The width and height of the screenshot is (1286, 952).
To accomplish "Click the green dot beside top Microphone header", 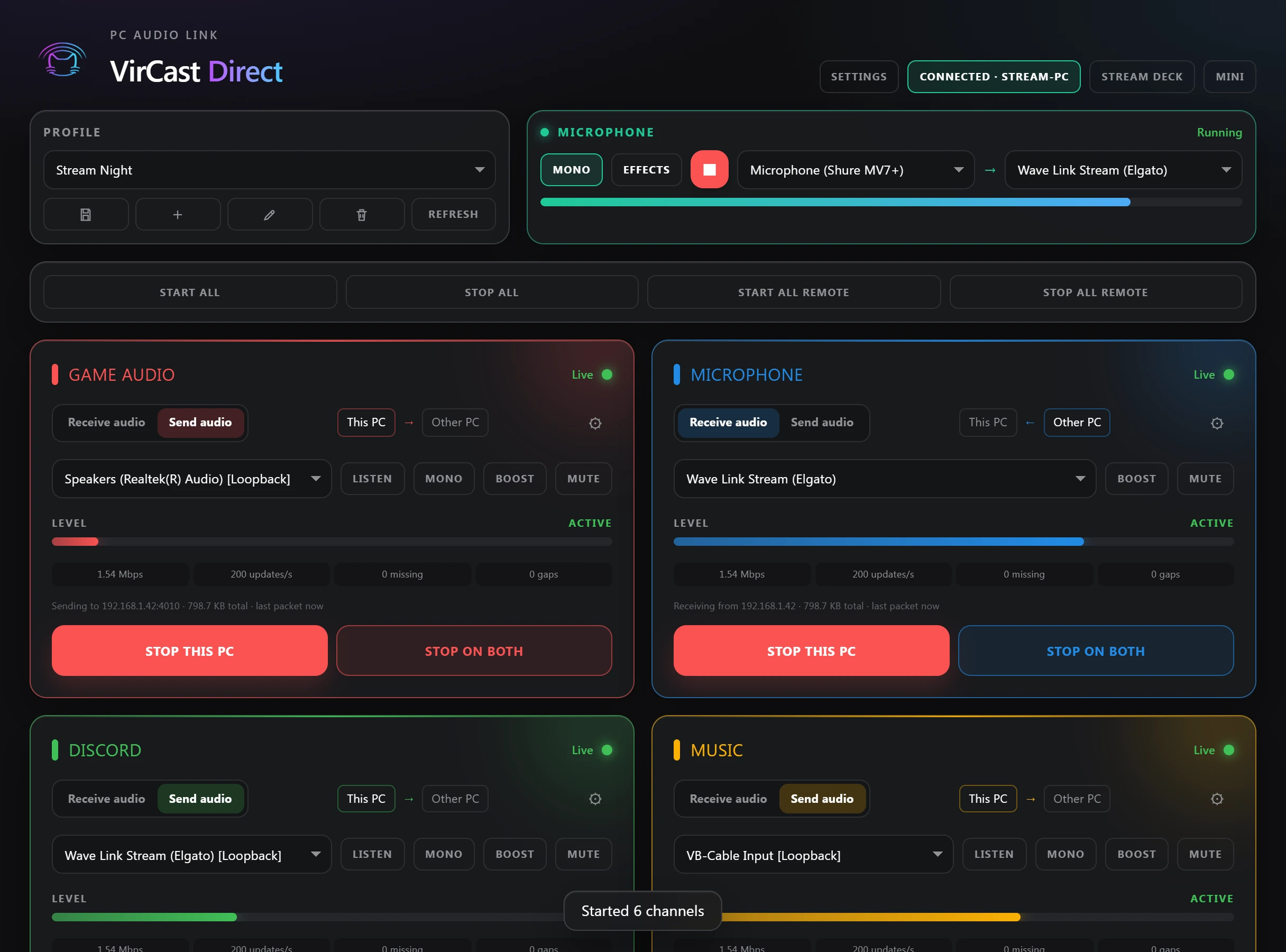I will (545, 132).
